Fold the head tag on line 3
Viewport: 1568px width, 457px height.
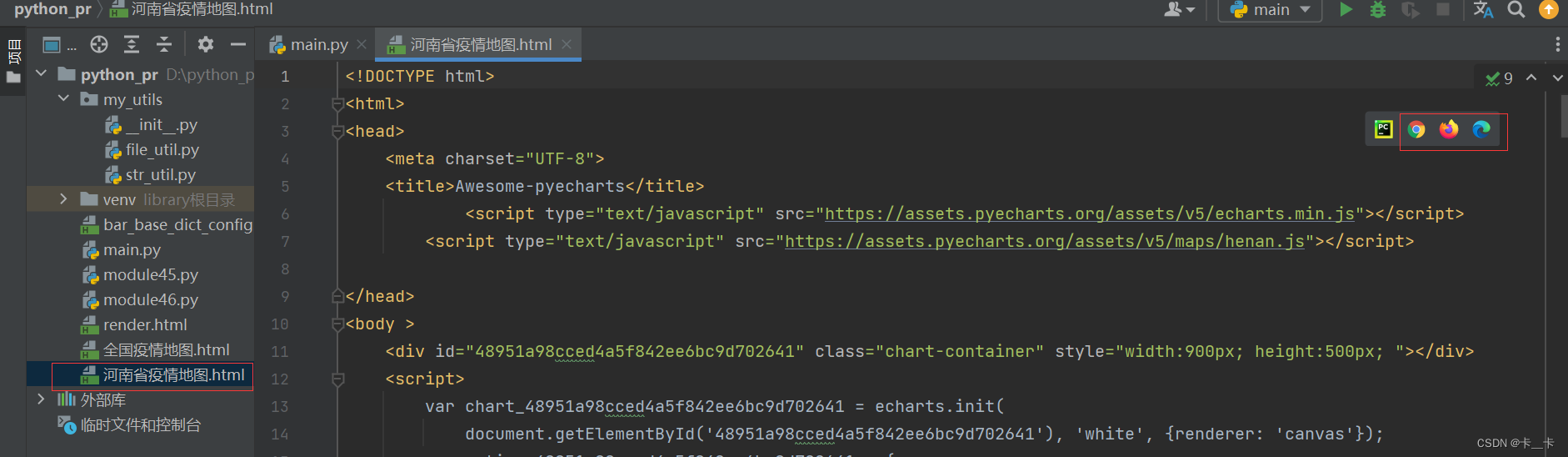pyautogui.click(x=337, y=132)
